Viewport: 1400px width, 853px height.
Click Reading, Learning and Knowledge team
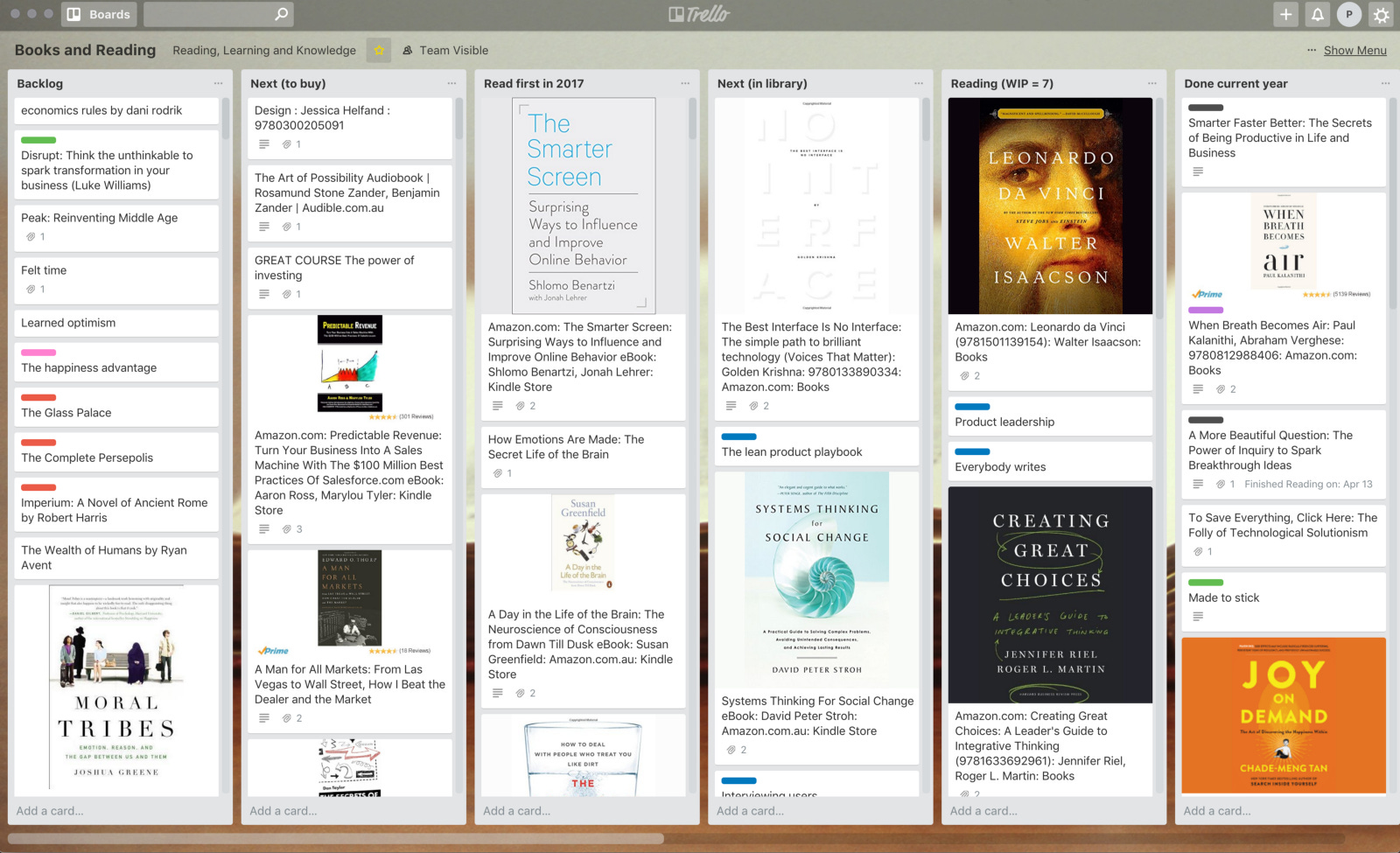coord(264,50)
